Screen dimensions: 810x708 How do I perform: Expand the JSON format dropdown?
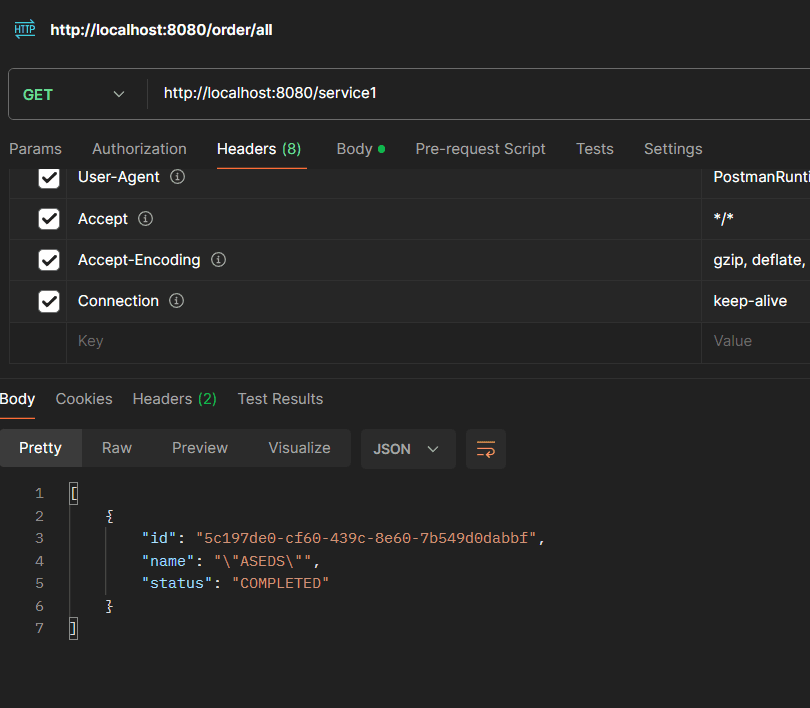pyautogui.click(x=407, y=449)
